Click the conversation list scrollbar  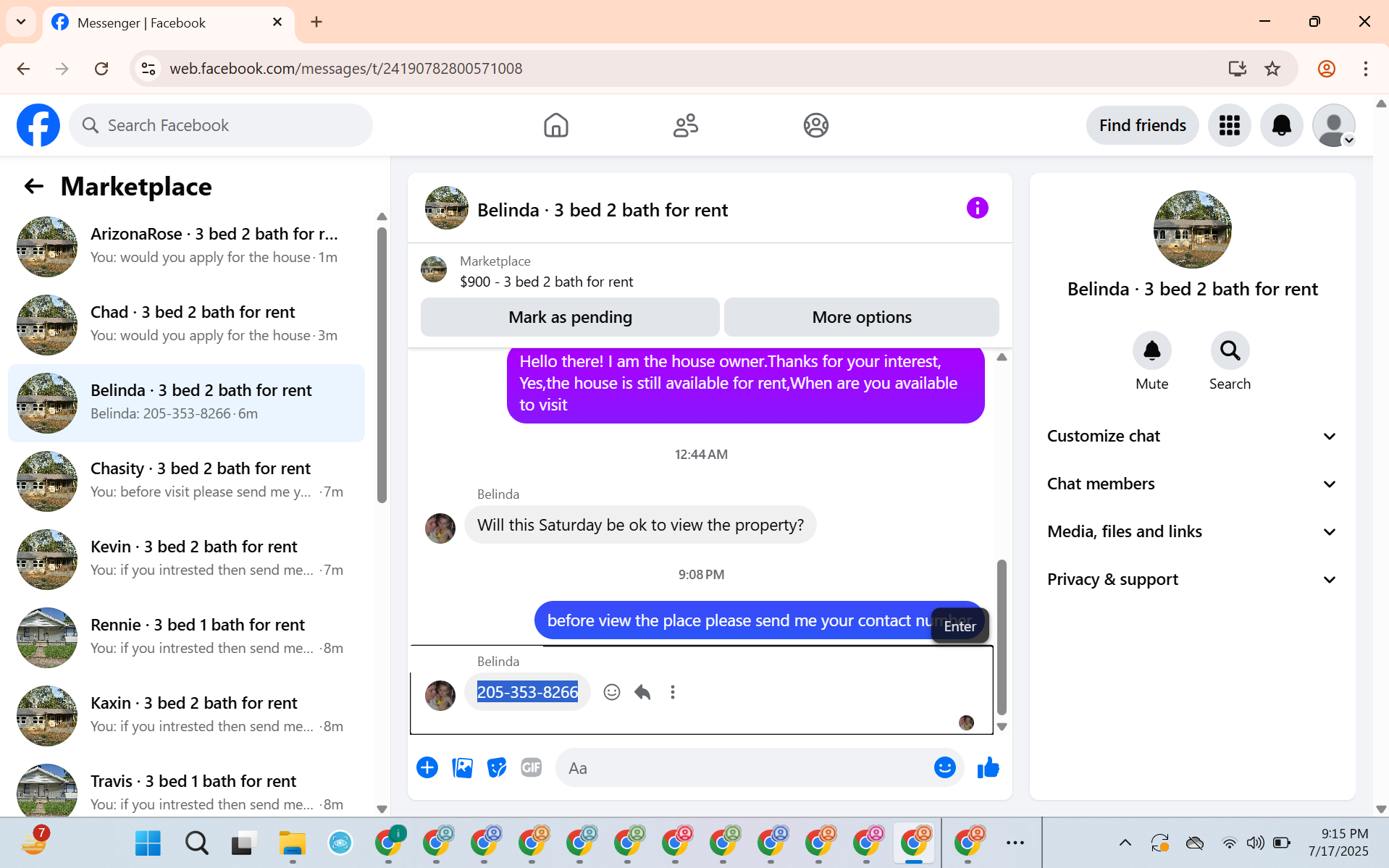click(382, 365)
